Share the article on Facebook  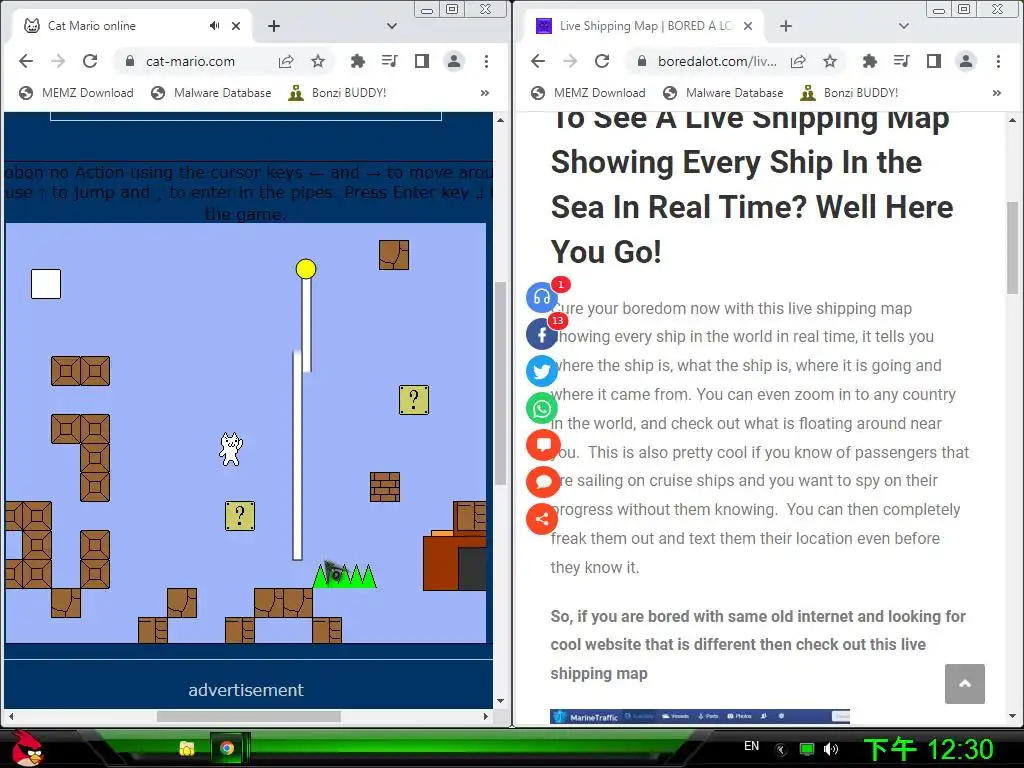542,335
